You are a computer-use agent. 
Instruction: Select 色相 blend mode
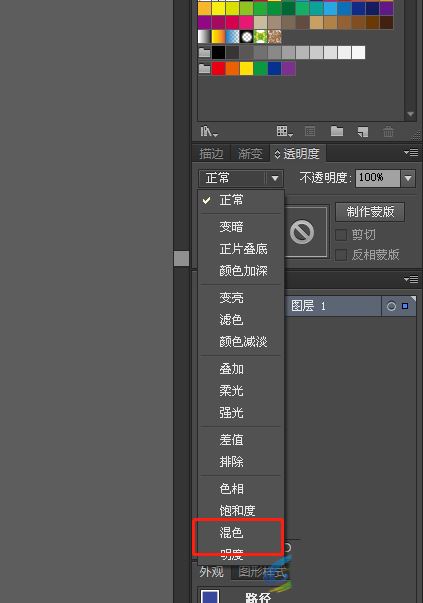pyautogui.click(x=241, y=488)
